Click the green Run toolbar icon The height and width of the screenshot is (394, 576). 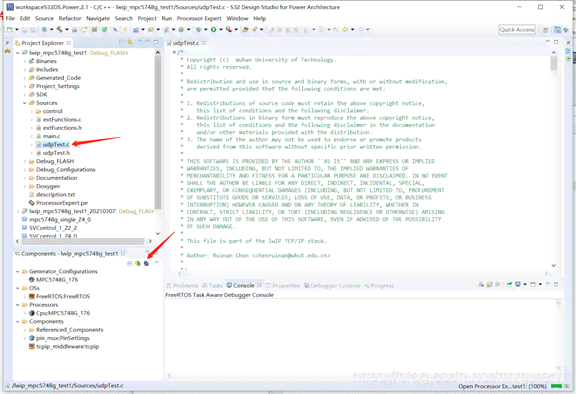[213, 29]
